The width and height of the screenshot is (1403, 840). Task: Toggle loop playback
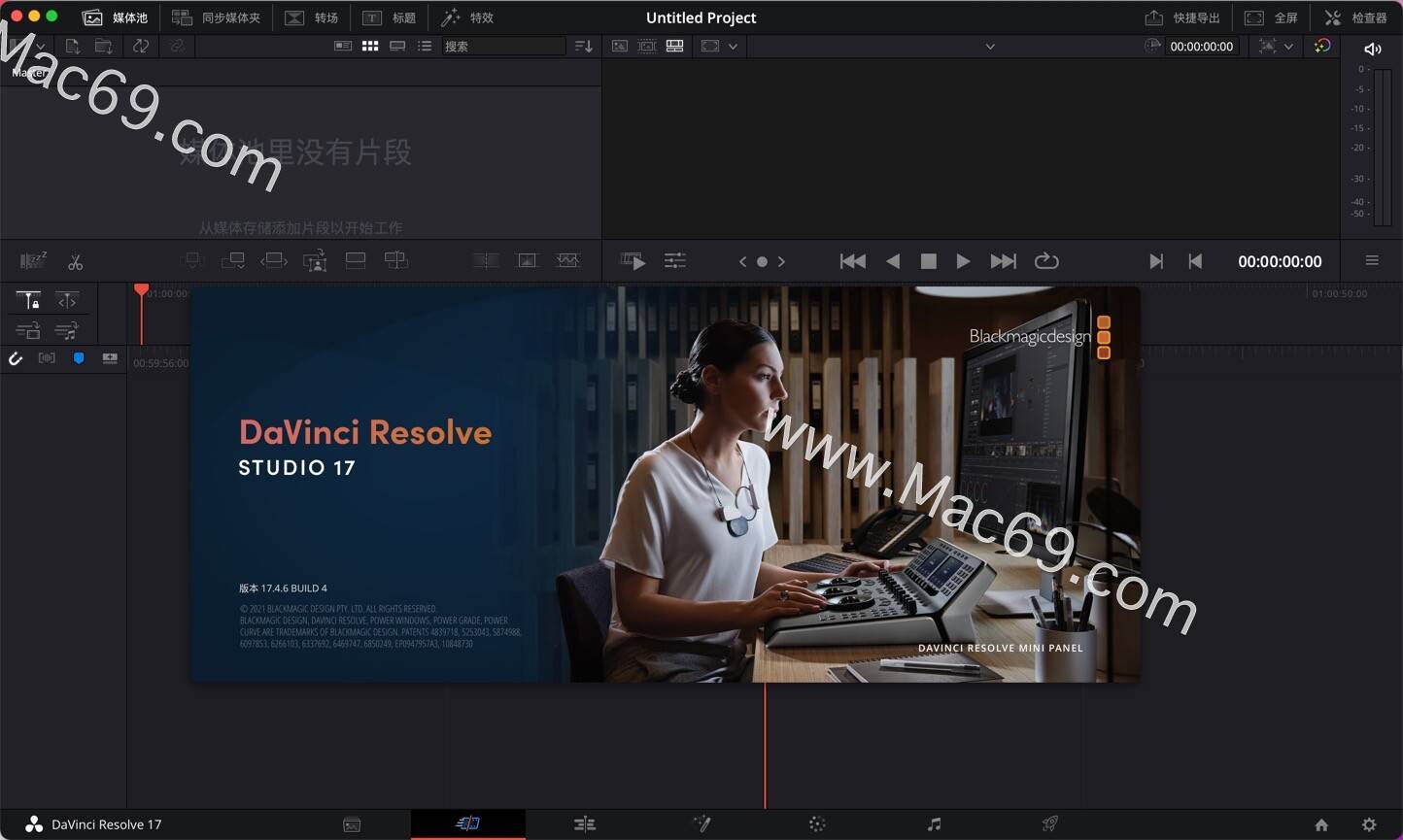pos(1046,261)
